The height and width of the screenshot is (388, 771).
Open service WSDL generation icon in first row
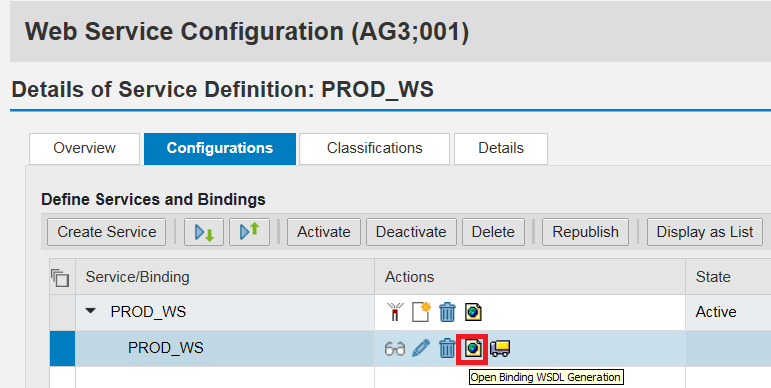pyautogui.click(x=473, y=312)
